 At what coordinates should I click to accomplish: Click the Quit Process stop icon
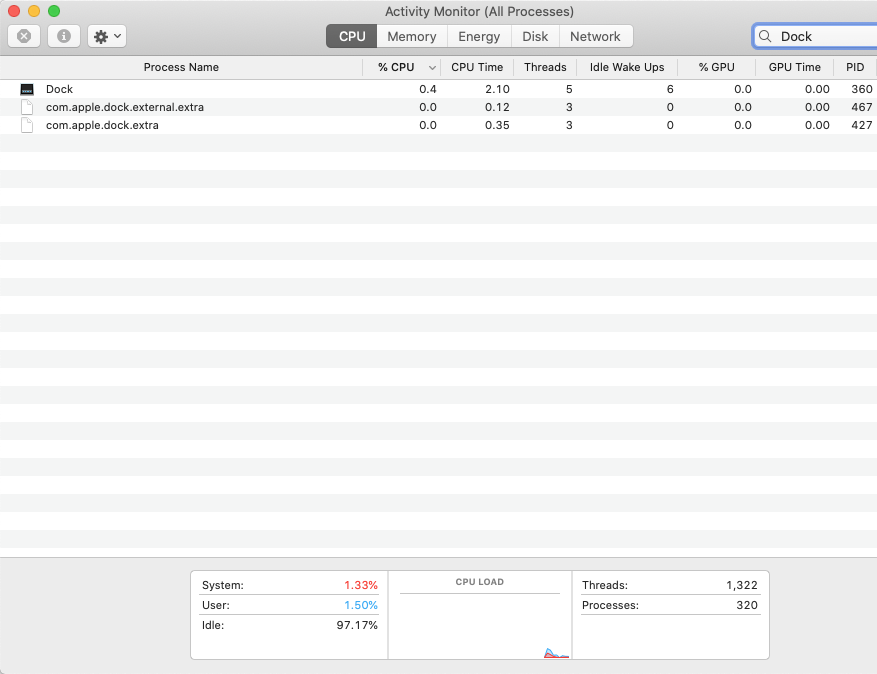click(x=24, y=36)
